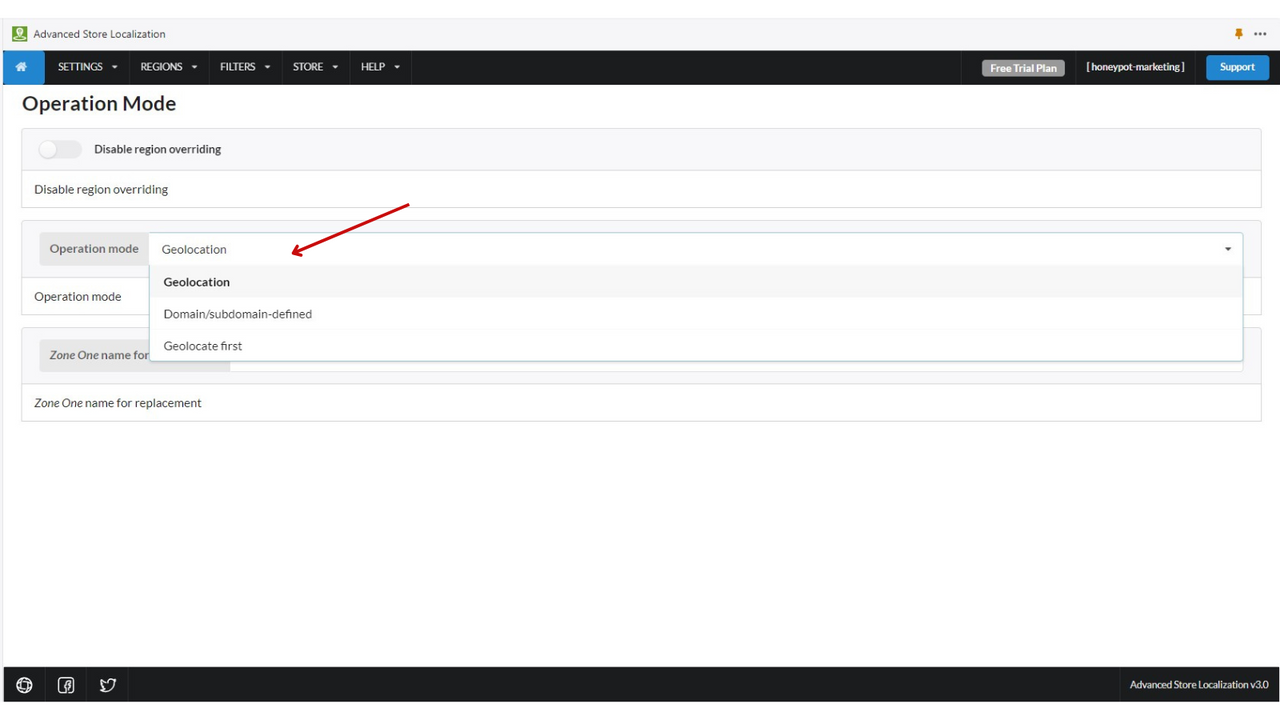Open the three-dot more options icon
The width and height of the screenshot is (1280, 720).
[1260, 34]
